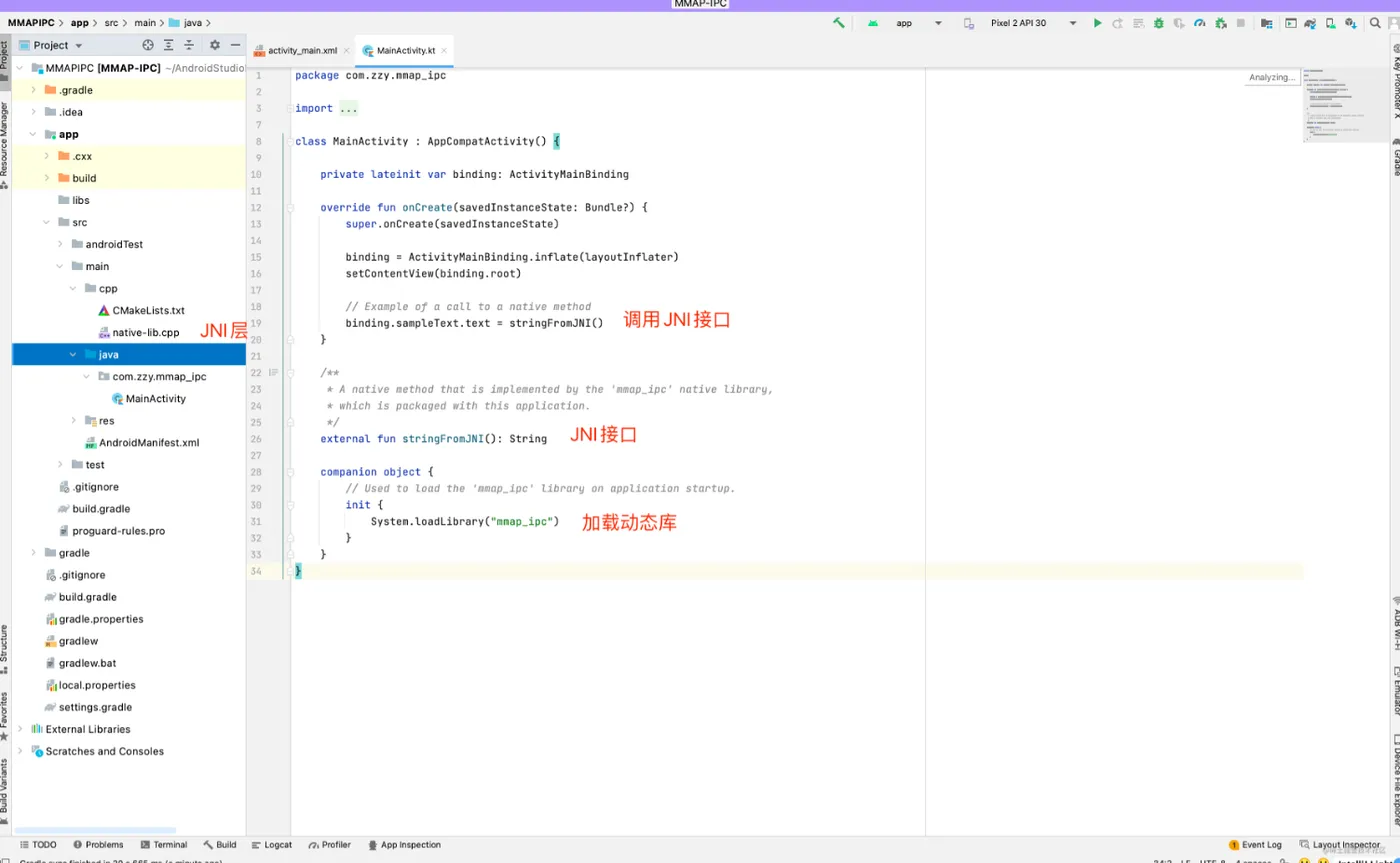Select proguard-rules.pro file
The width and height of the screenshot is (1400, 863).
[x=111, y=530]
